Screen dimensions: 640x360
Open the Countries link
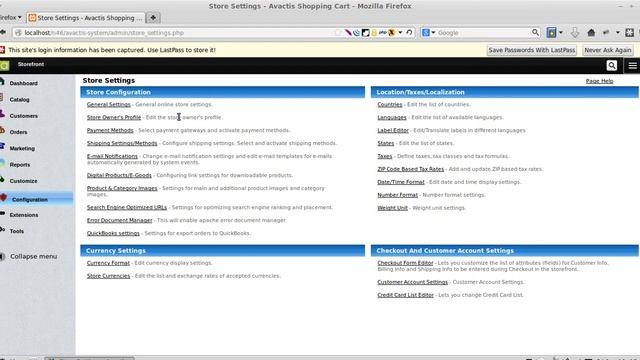pos(389,104)
